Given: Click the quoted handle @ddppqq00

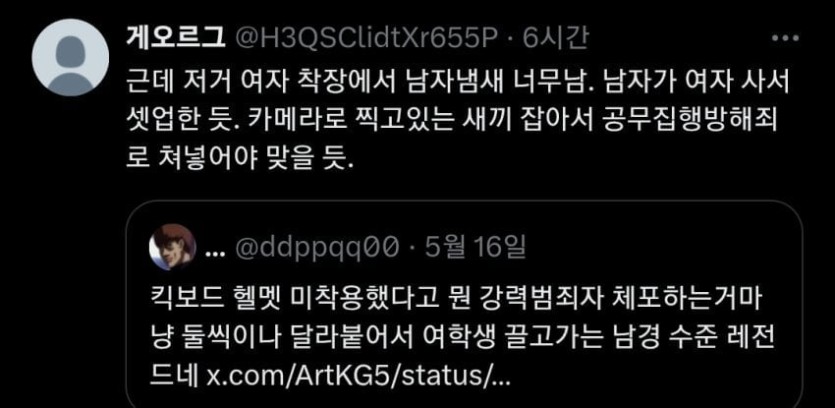Looking at the screenshot, I should click(316, 248).
